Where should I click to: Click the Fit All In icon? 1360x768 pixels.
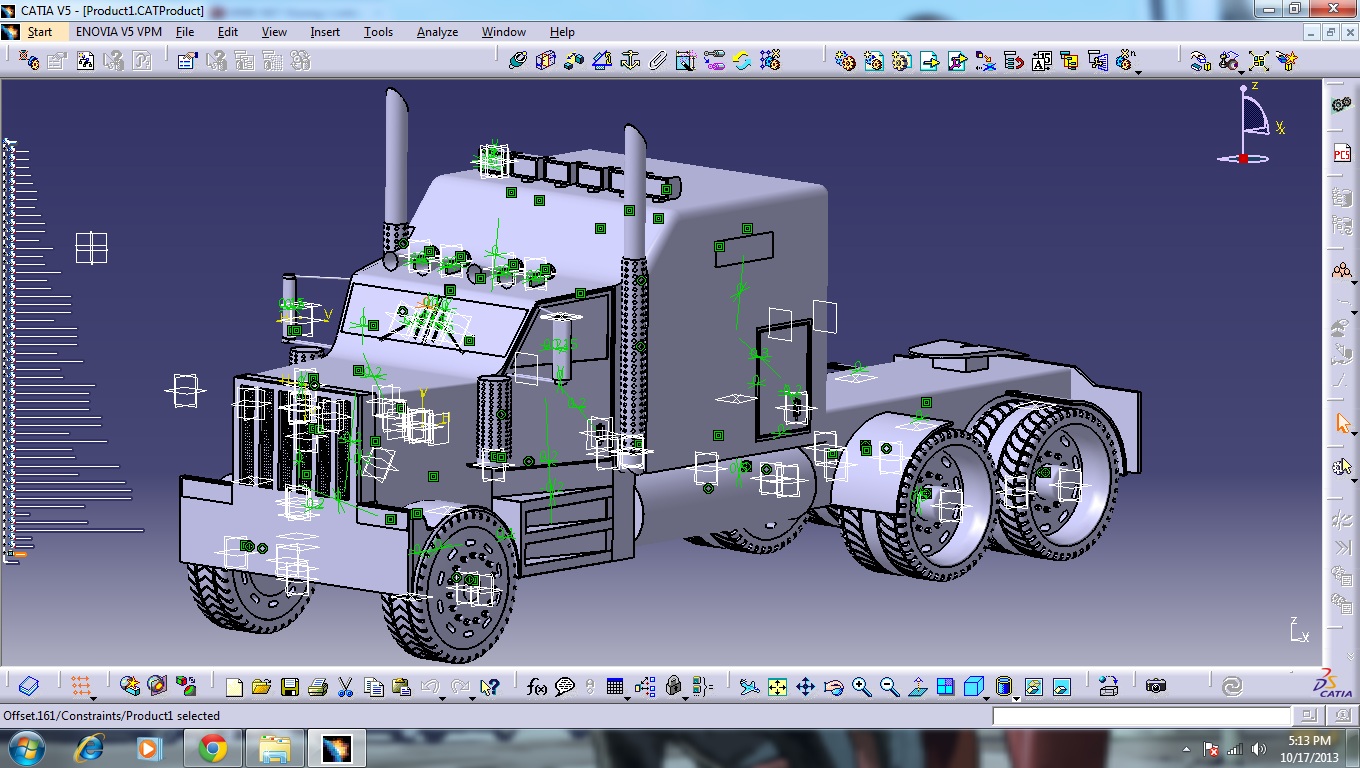[777, 687]
